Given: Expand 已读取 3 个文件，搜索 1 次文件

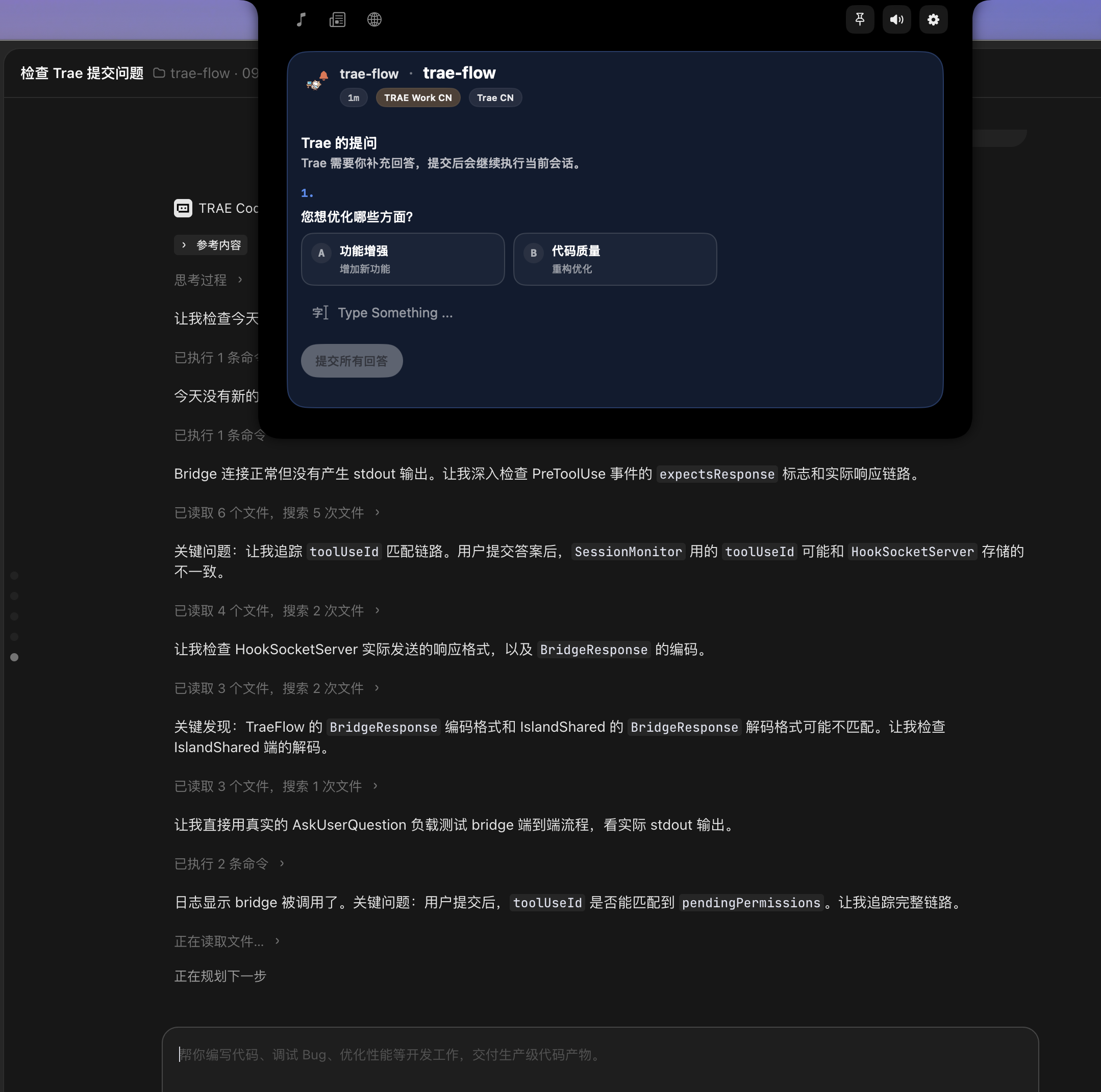Looking at the screenshot, I should [277, 786].
